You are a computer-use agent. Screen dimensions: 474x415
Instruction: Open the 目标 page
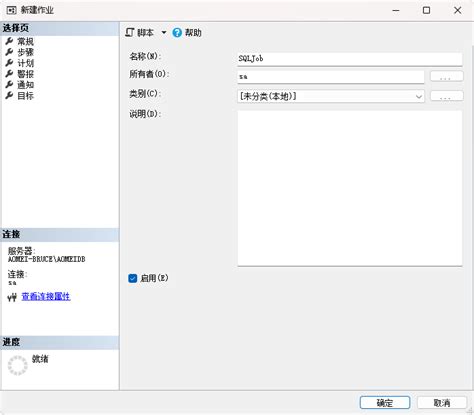point(25,96)
